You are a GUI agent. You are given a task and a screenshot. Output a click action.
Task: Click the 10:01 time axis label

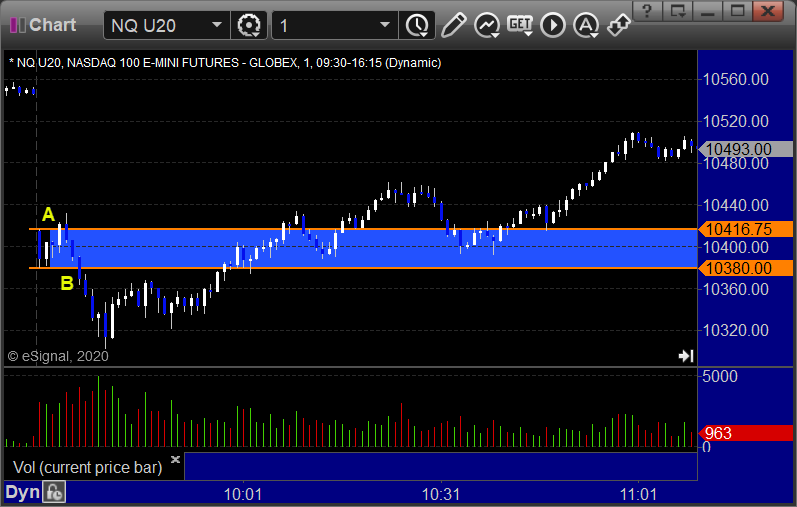point(242,494)
